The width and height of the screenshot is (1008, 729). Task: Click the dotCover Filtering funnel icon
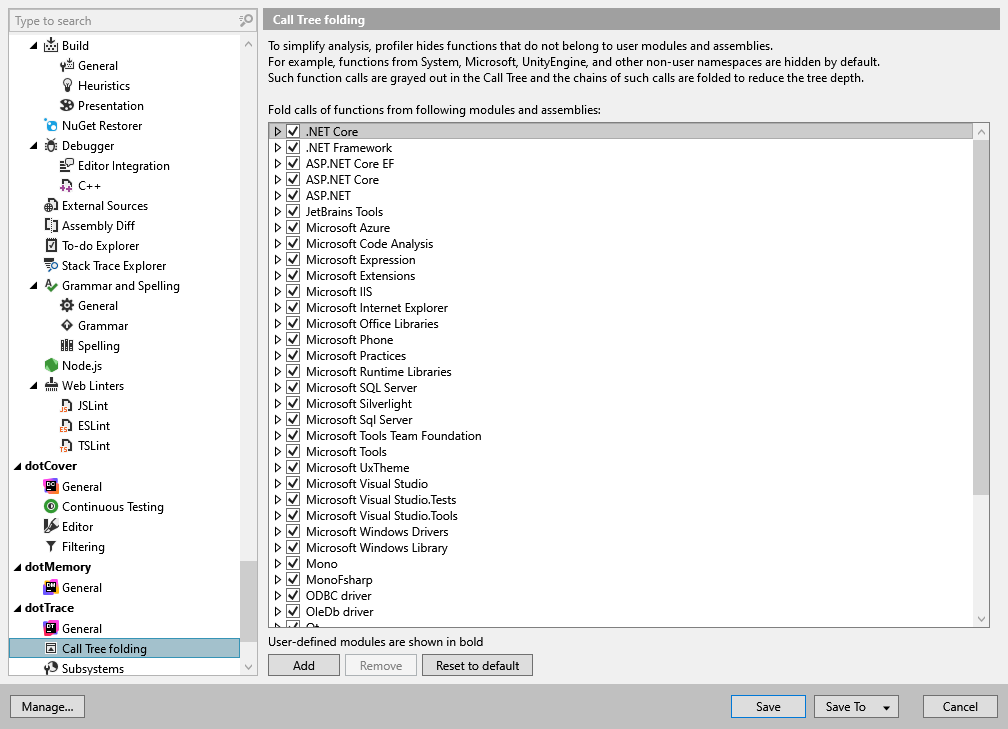pyautogui.click(x=51, y=546)
